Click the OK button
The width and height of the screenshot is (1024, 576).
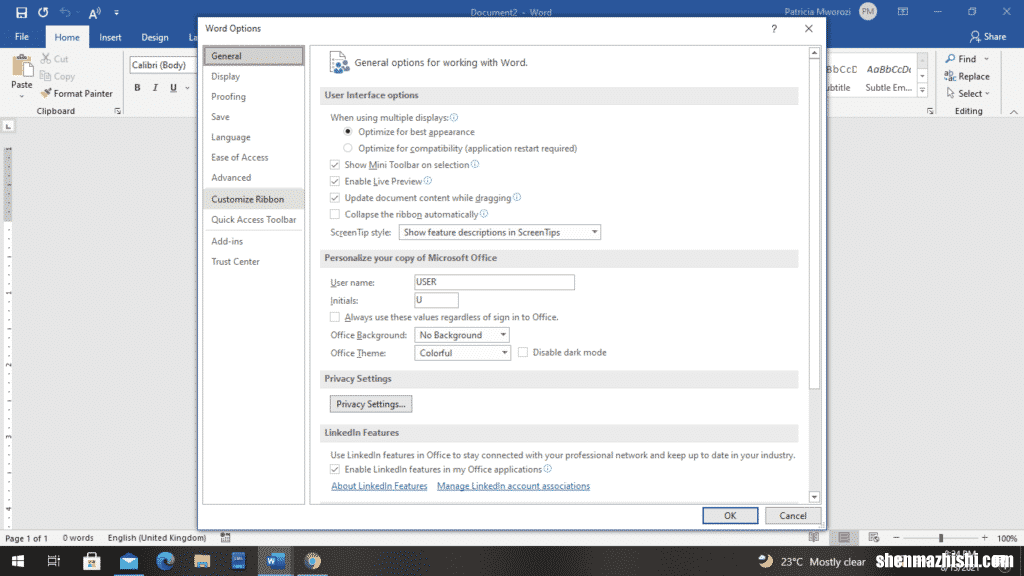coord(730,515)
